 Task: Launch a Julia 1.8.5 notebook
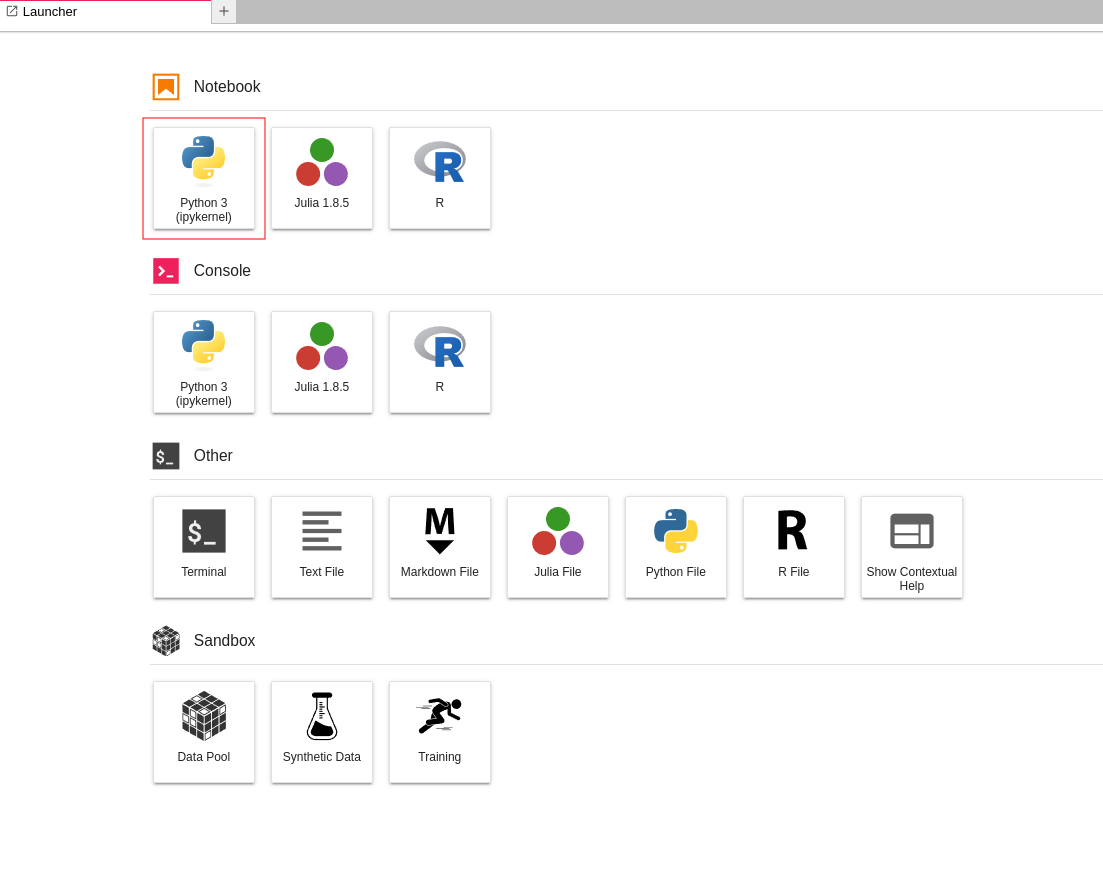(322, 178)
